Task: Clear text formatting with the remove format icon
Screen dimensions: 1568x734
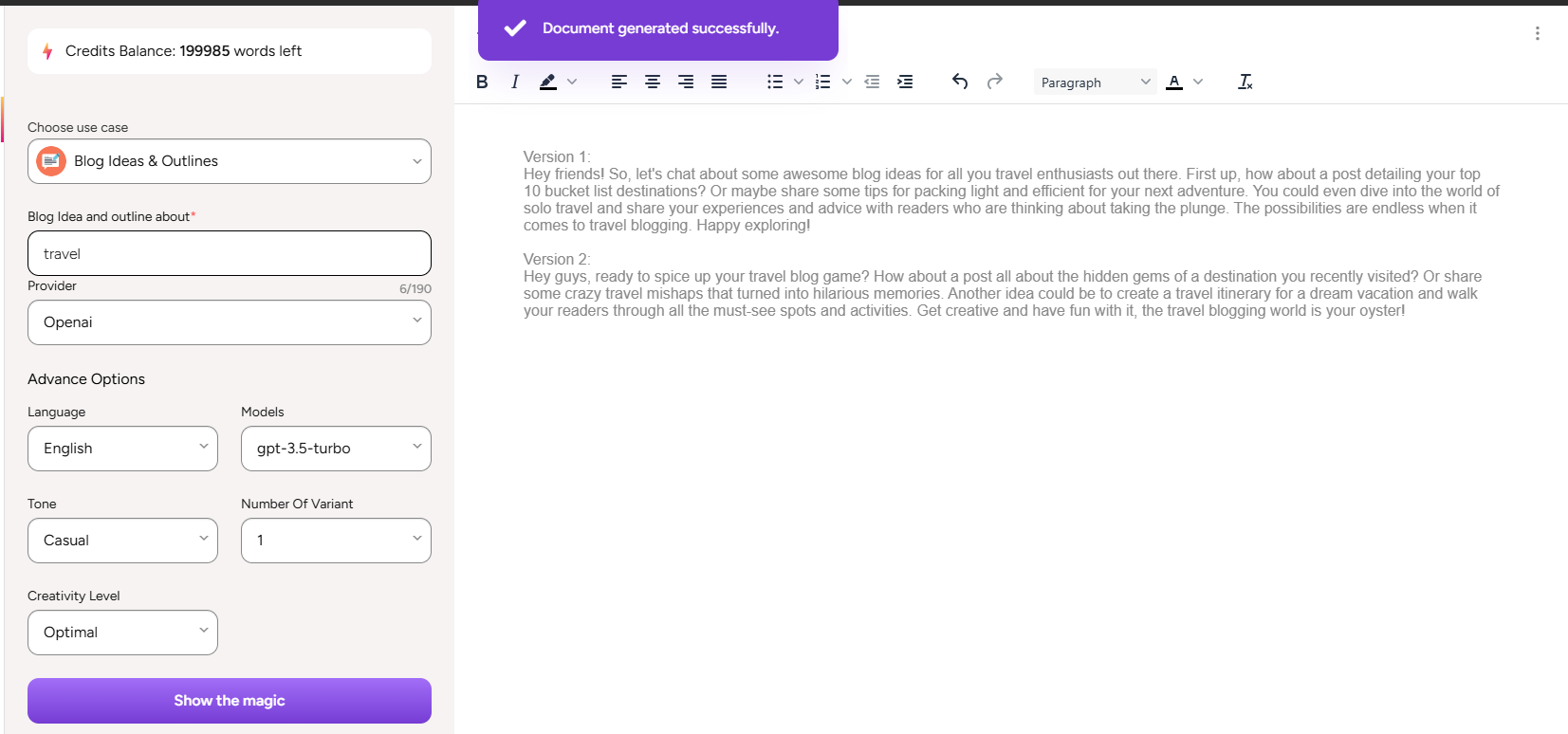Action: [x=1245, y=83]
